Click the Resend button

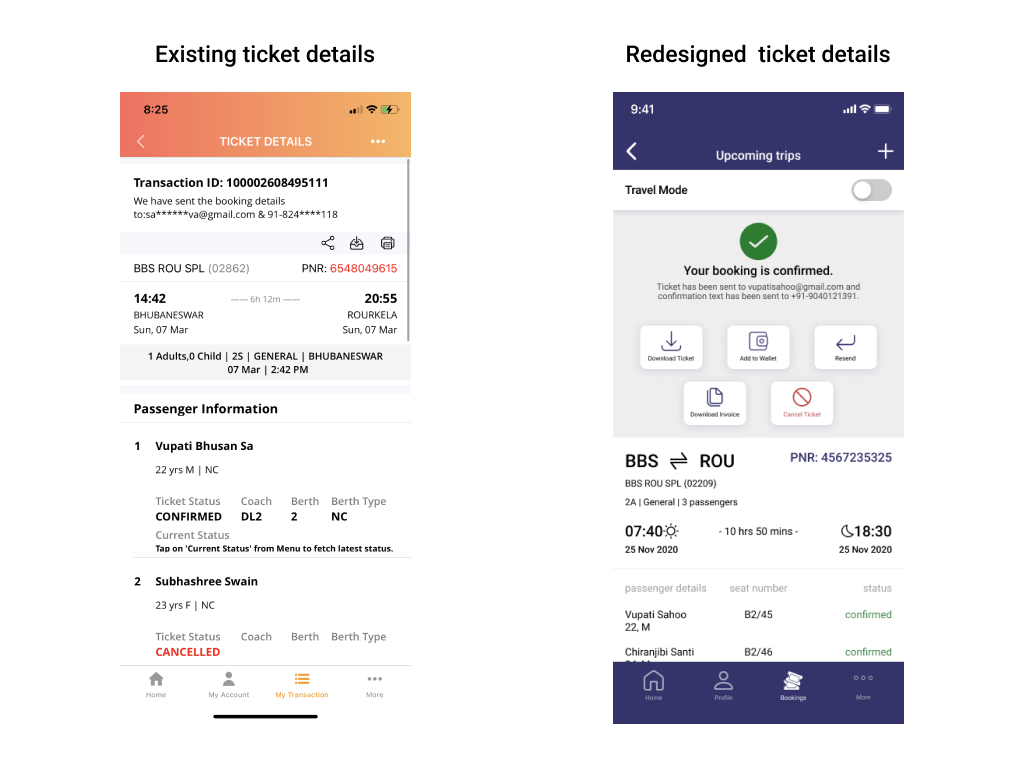[845, 347]
